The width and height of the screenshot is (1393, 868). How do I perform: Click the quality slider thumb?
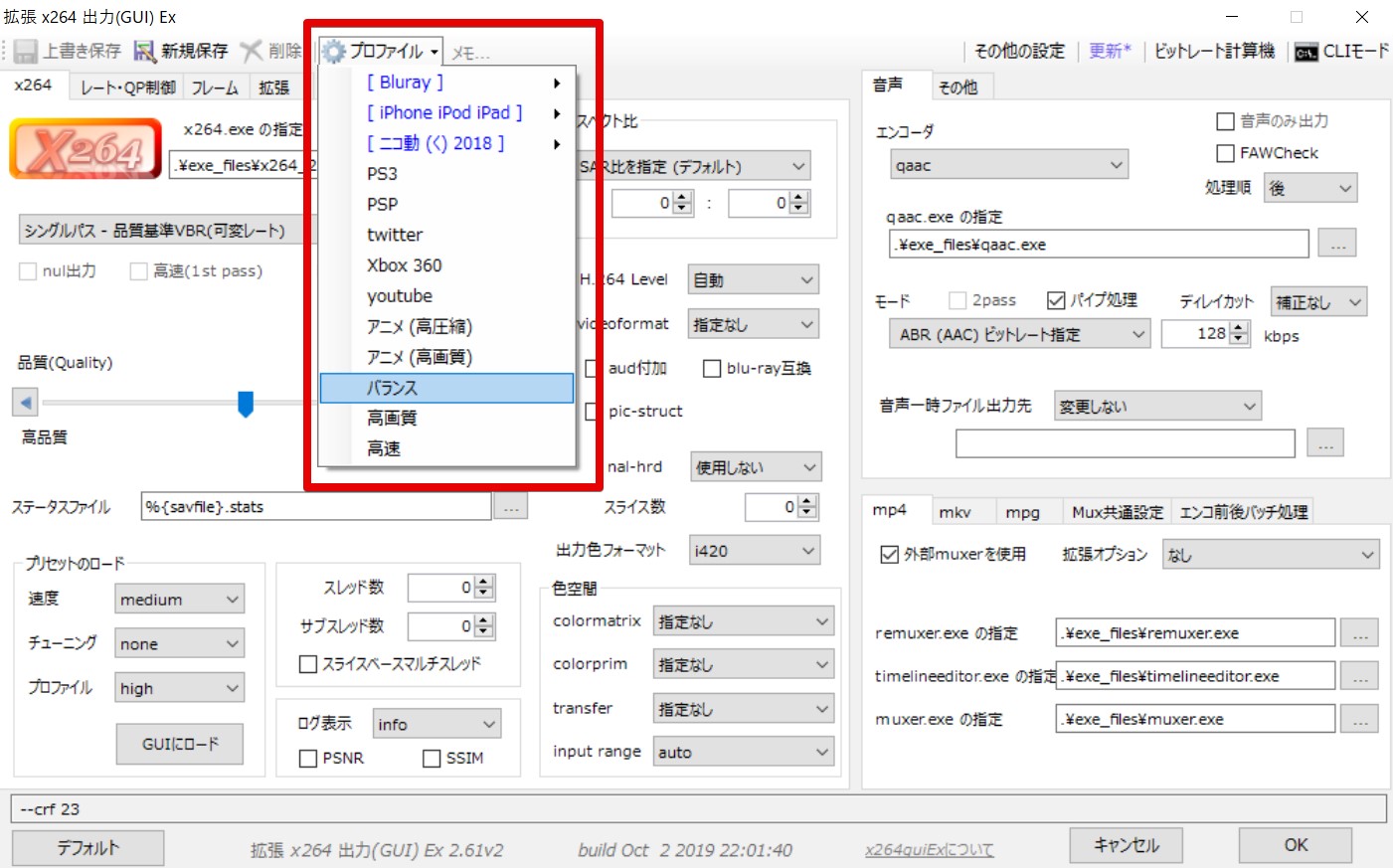point(246,404)
